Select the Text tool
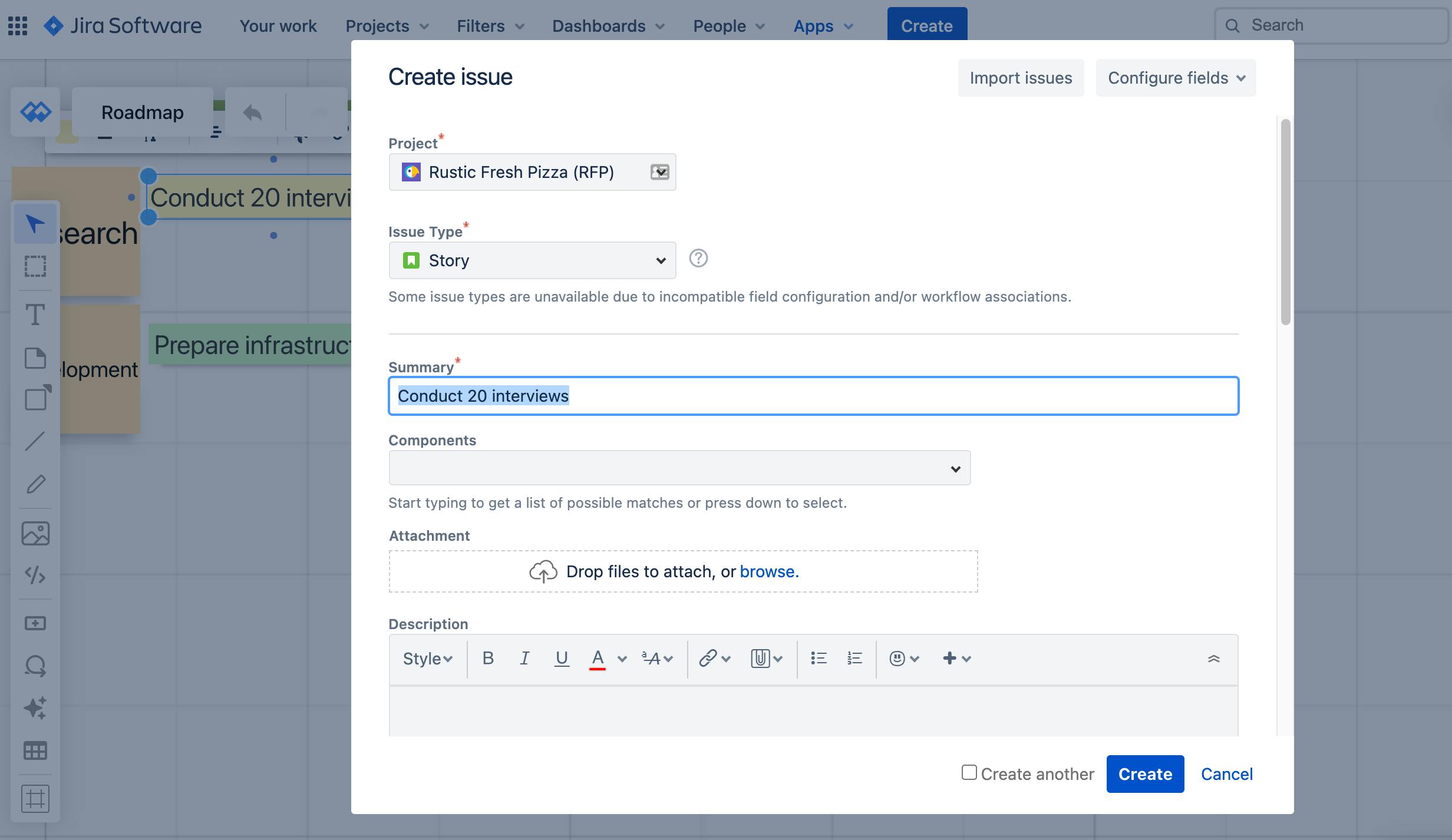1452x840 pixels. (35, 314)
